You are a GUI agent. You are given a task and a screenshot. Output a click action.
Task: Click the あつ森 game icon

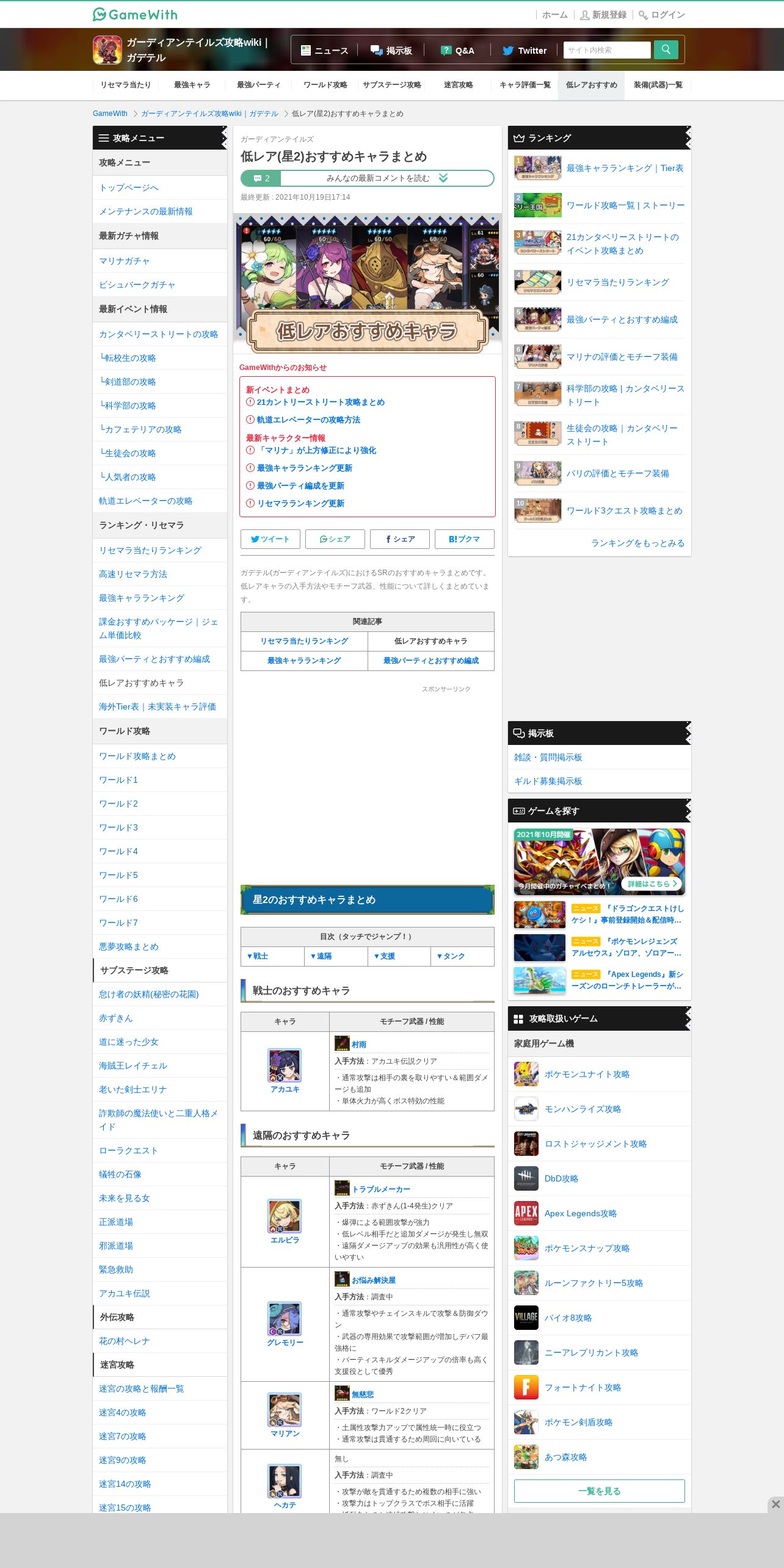pos(526,1457)
